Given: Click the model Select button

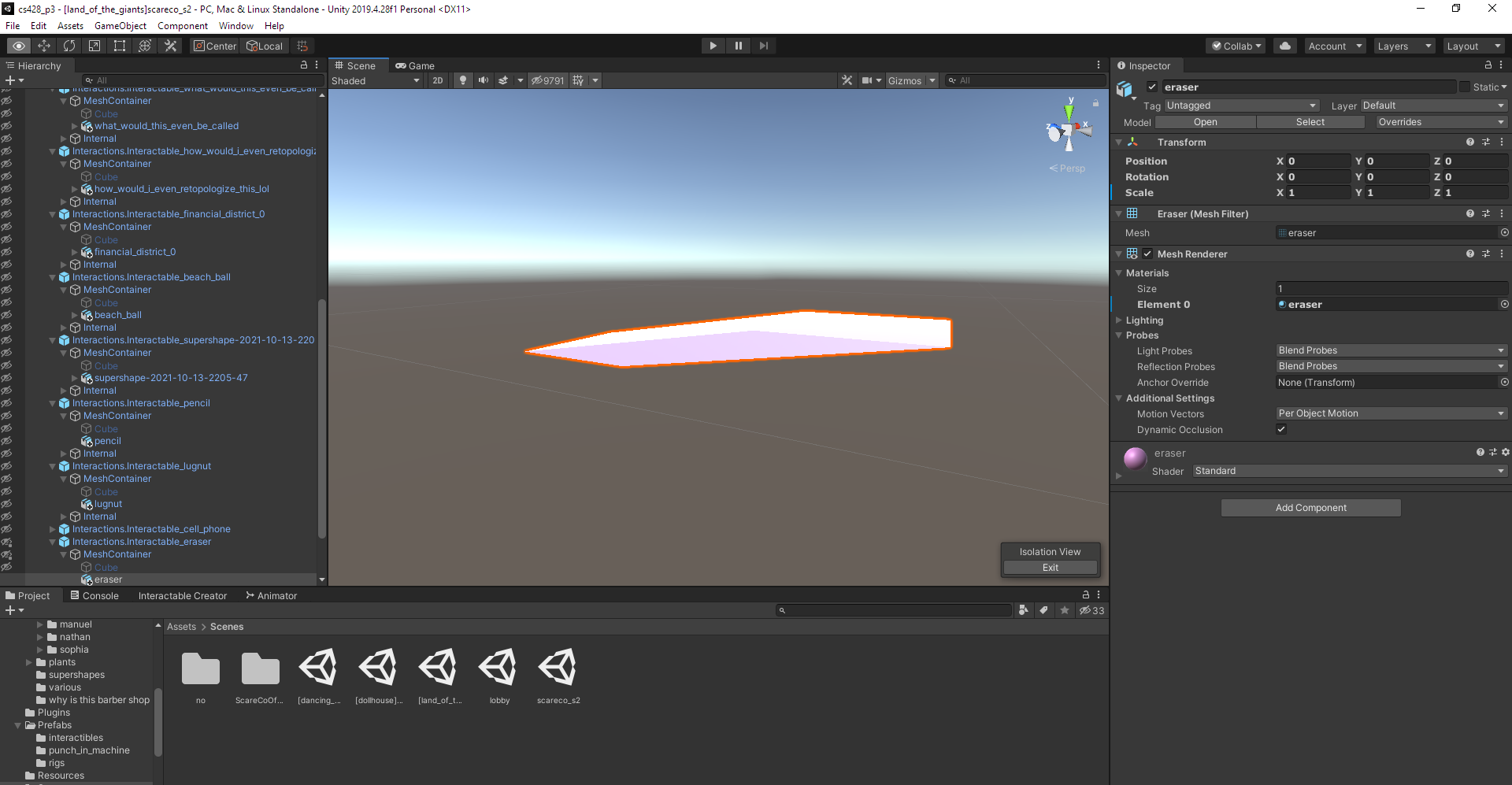Looking at the screenshot, I should 1310,122.
